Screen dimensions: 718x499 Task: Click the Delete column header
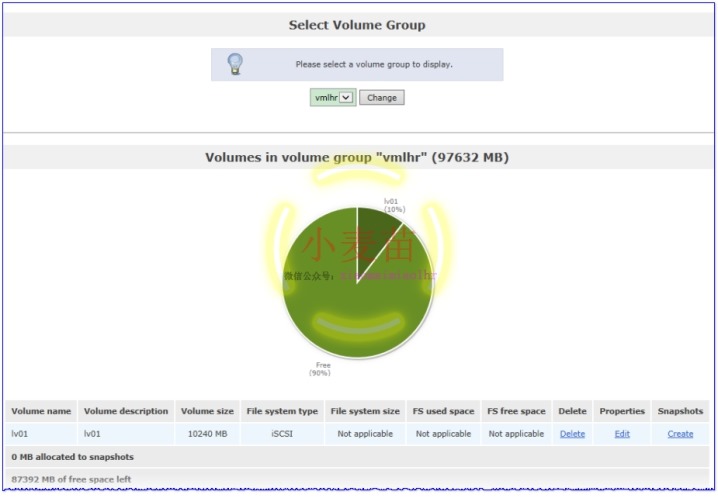(572, 411)
